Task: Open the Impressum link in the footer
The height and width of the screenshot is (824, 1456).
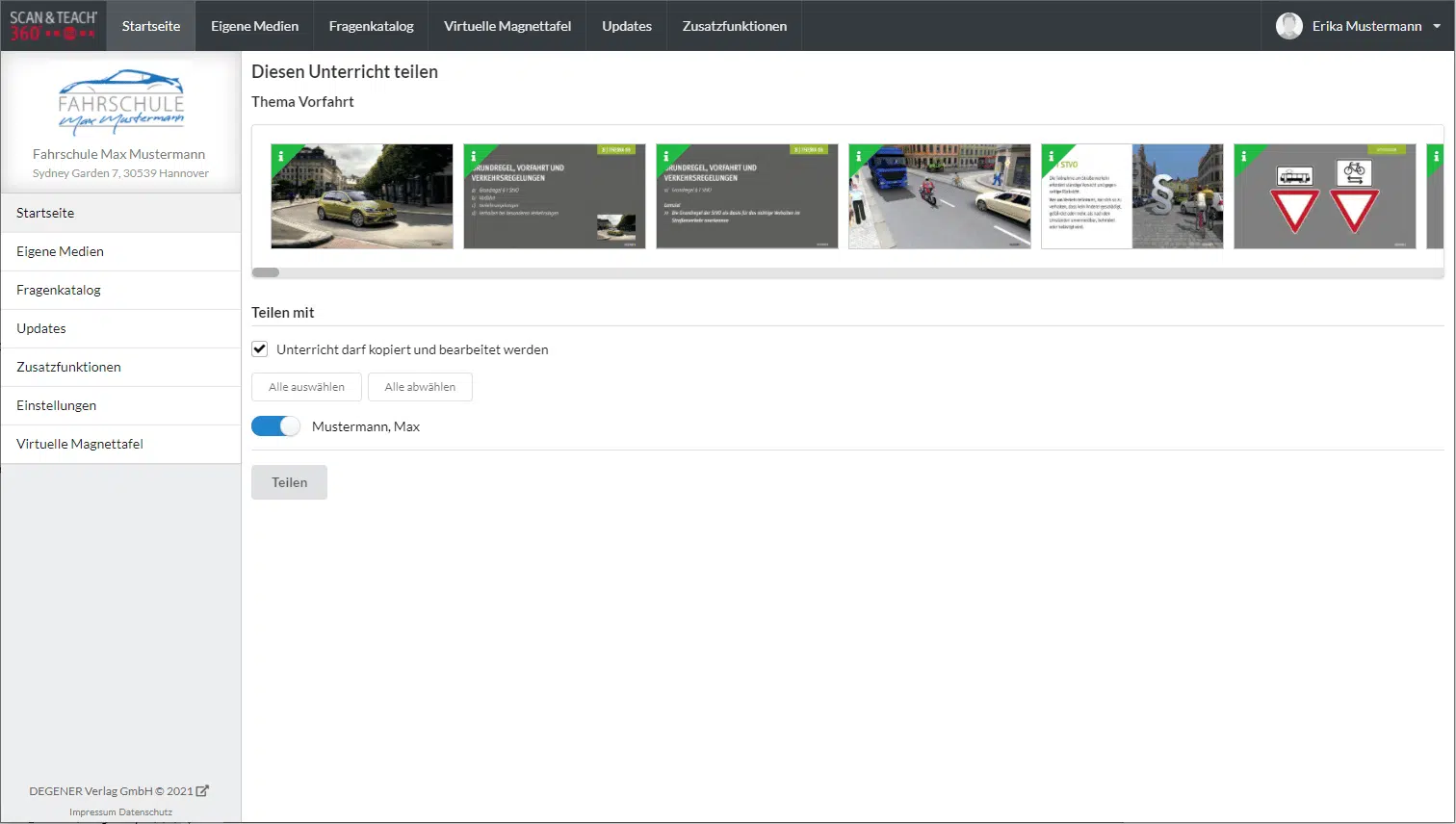Action: coord(92,812)
